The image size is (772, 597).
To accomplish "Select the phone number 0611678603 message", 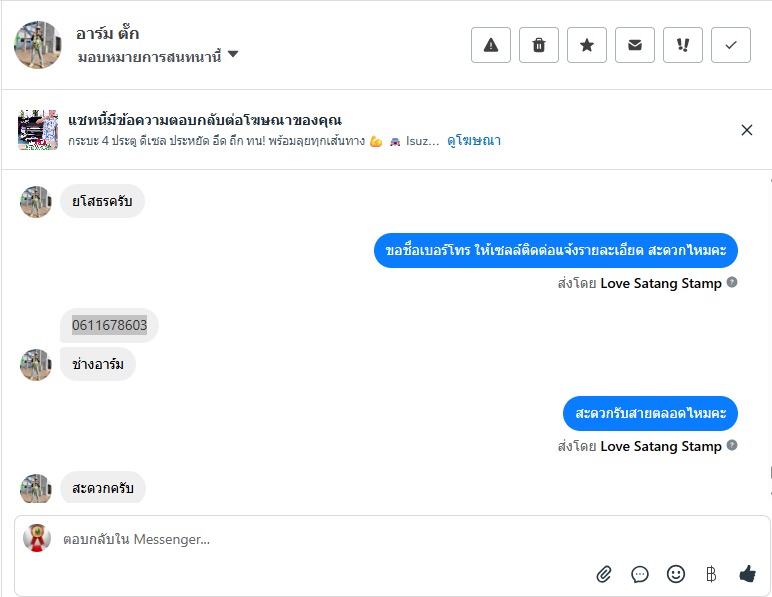I will [x=110, y=325].
